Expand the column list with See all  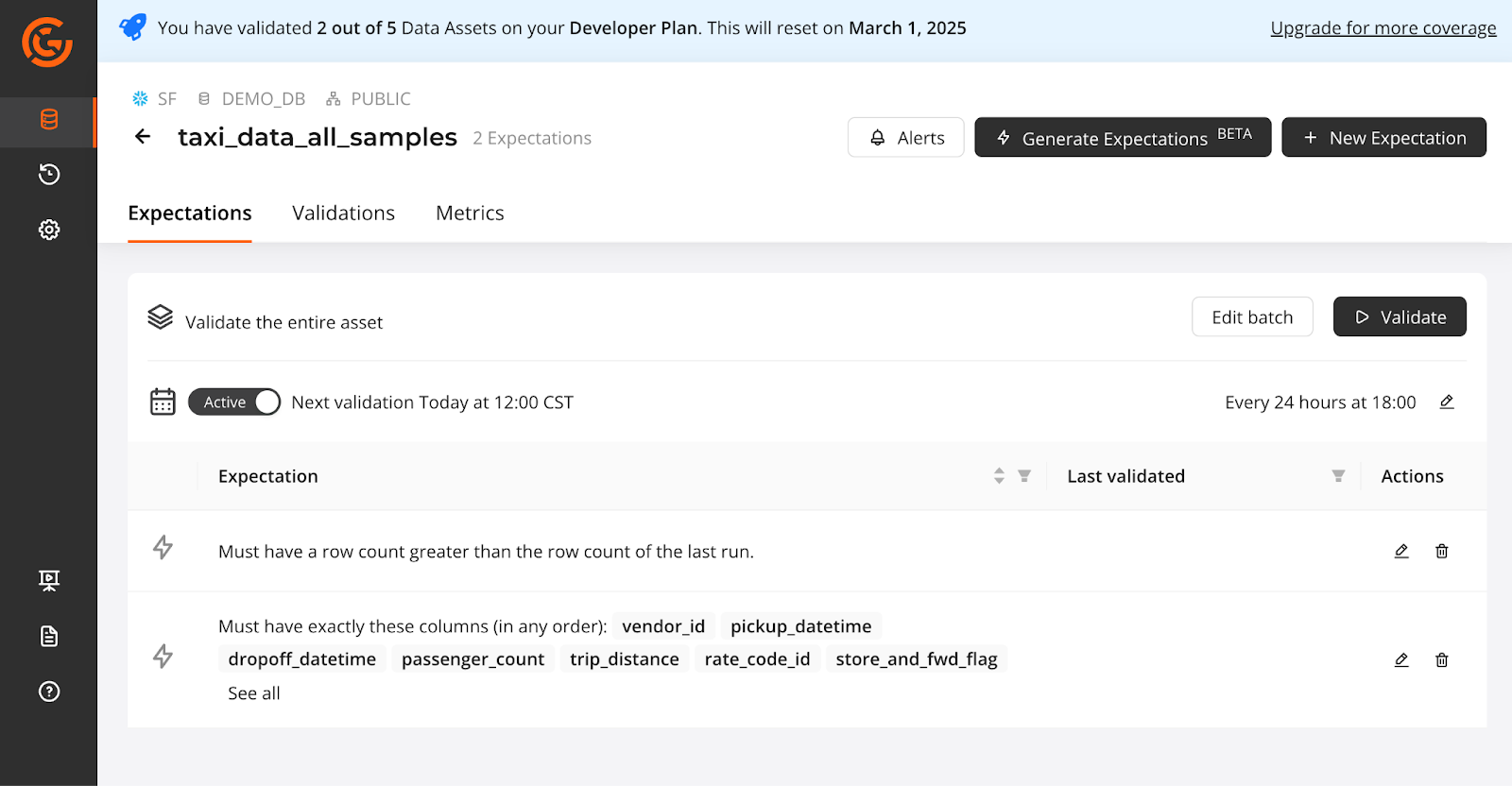click(254, 693)
